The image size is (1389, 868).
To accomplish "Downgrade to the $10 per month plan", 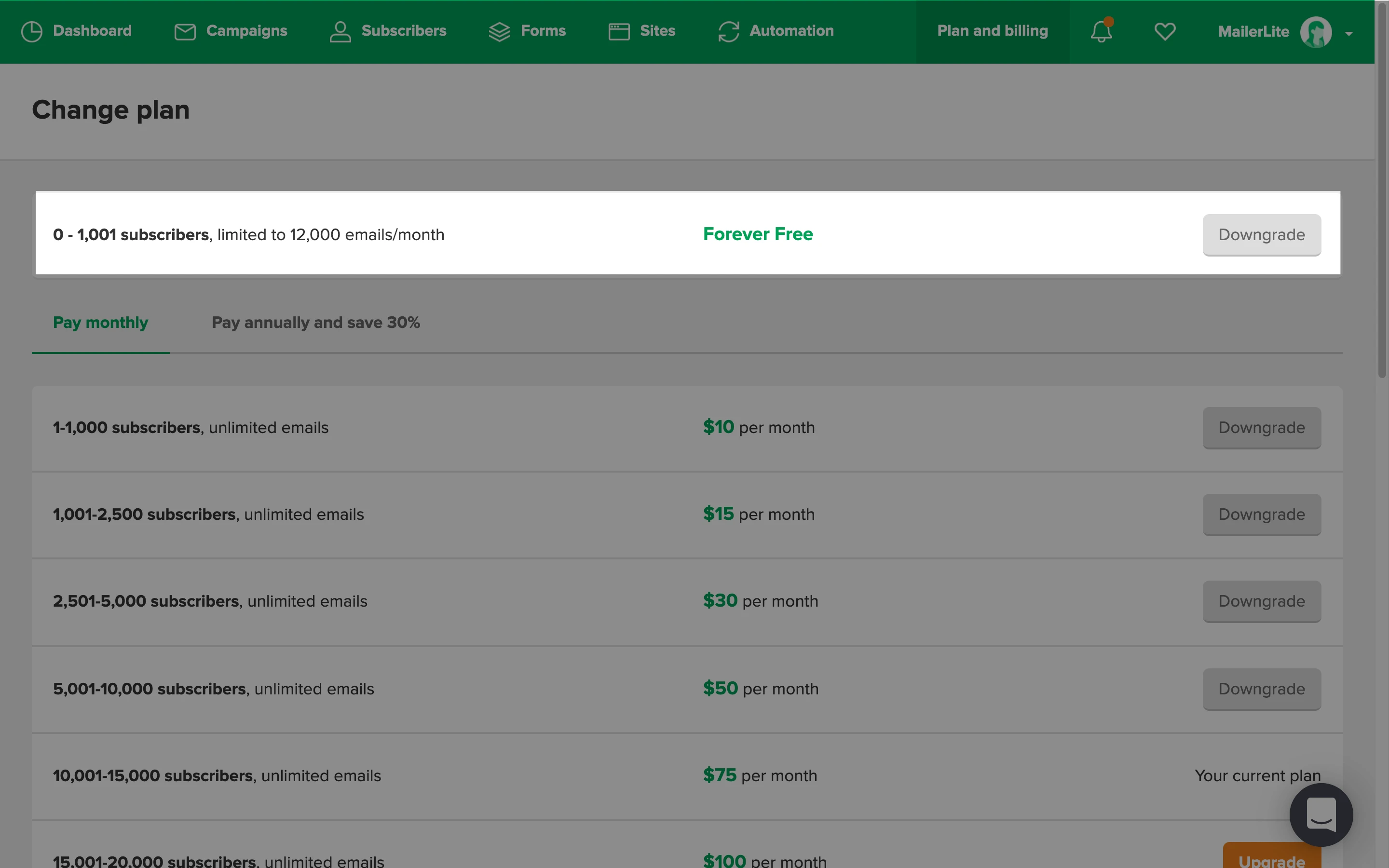I will pyautogui.click(x=1262, y=428).
